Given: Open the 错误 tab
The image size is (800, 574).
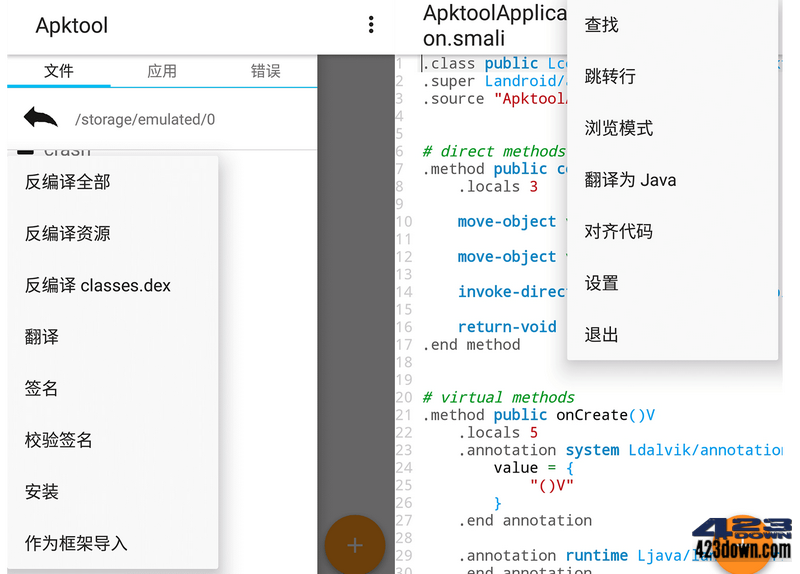Looking at the screenshot, I should (x=265, y=71).
